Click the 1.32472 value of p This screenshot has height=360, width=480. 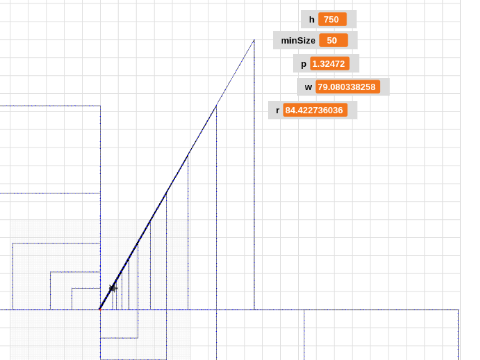point(330,64)
